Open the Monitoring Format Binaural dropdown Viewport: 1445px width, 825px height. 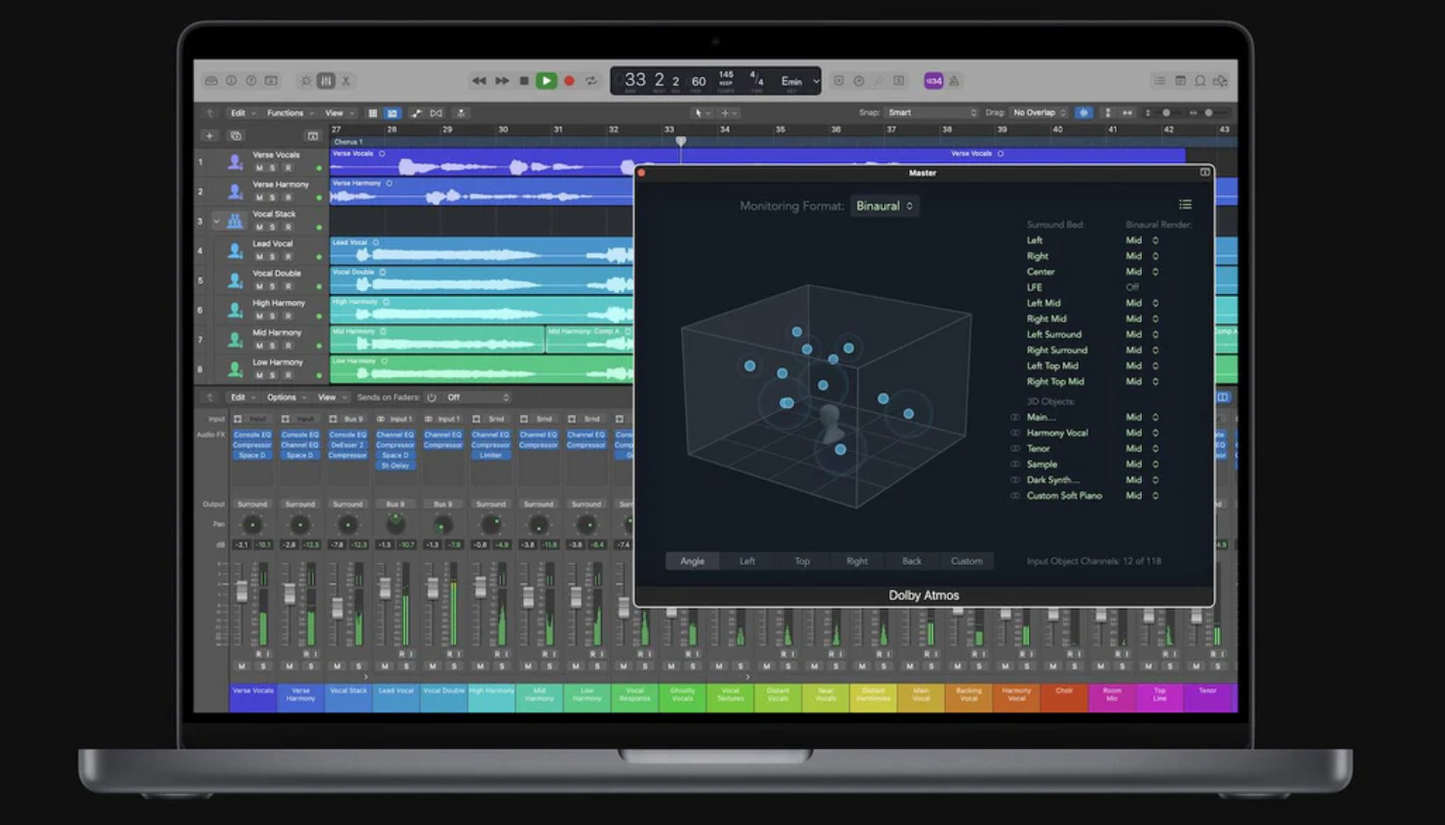(884, 206)
